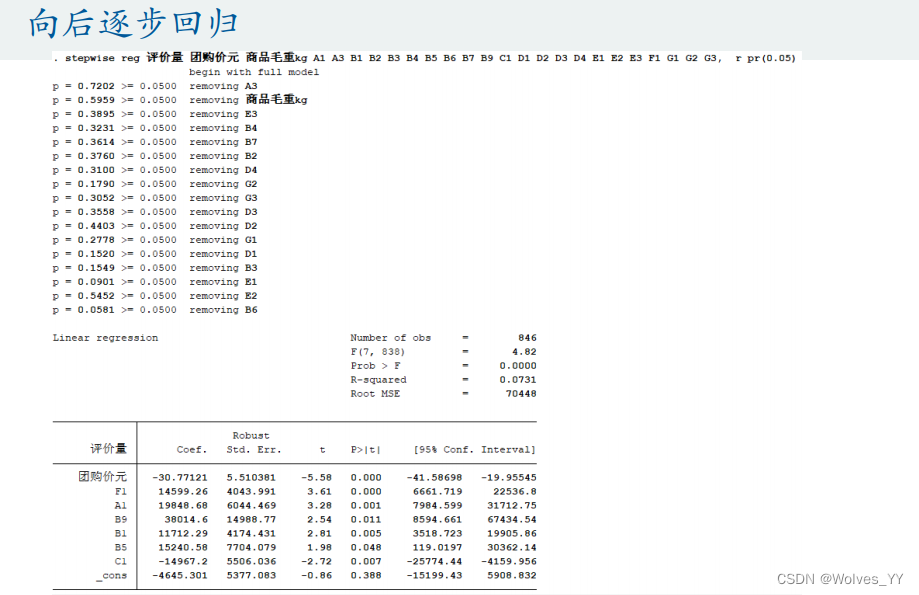The width and height of the screenshot is (919, 595).
Task: Click the p value 0.7202
Action: [x=96, y=86]
